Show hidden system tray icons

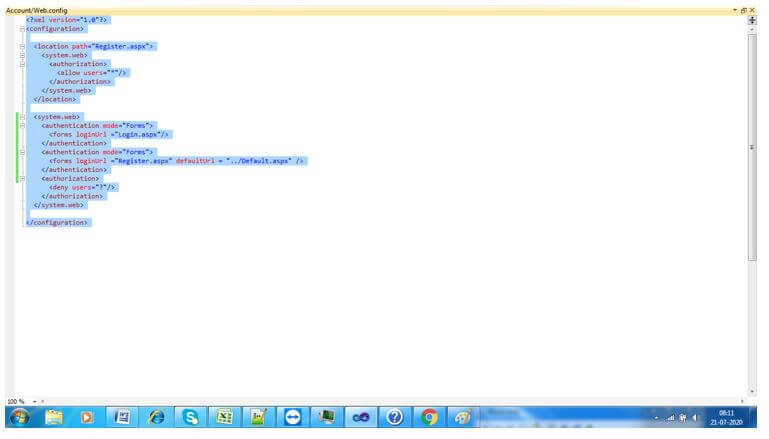tap(656, 418)
